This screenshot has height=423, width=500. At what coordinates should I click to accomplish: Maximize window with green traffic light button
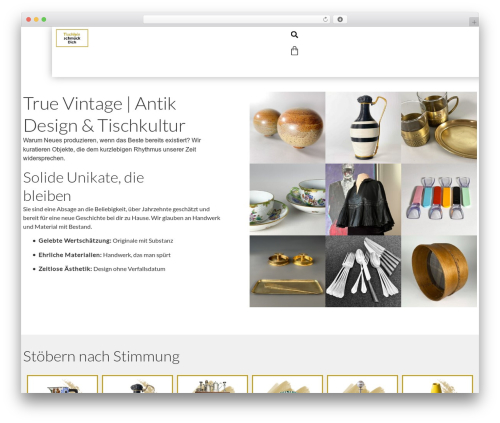point(44,20)
